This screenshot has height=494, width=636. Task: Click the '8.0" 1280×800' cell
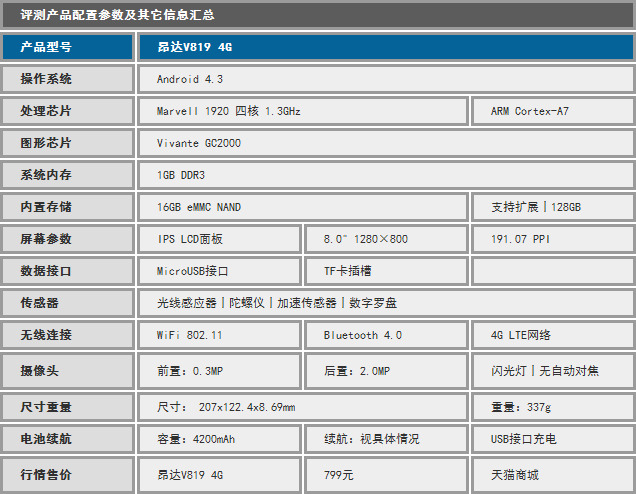387,239
